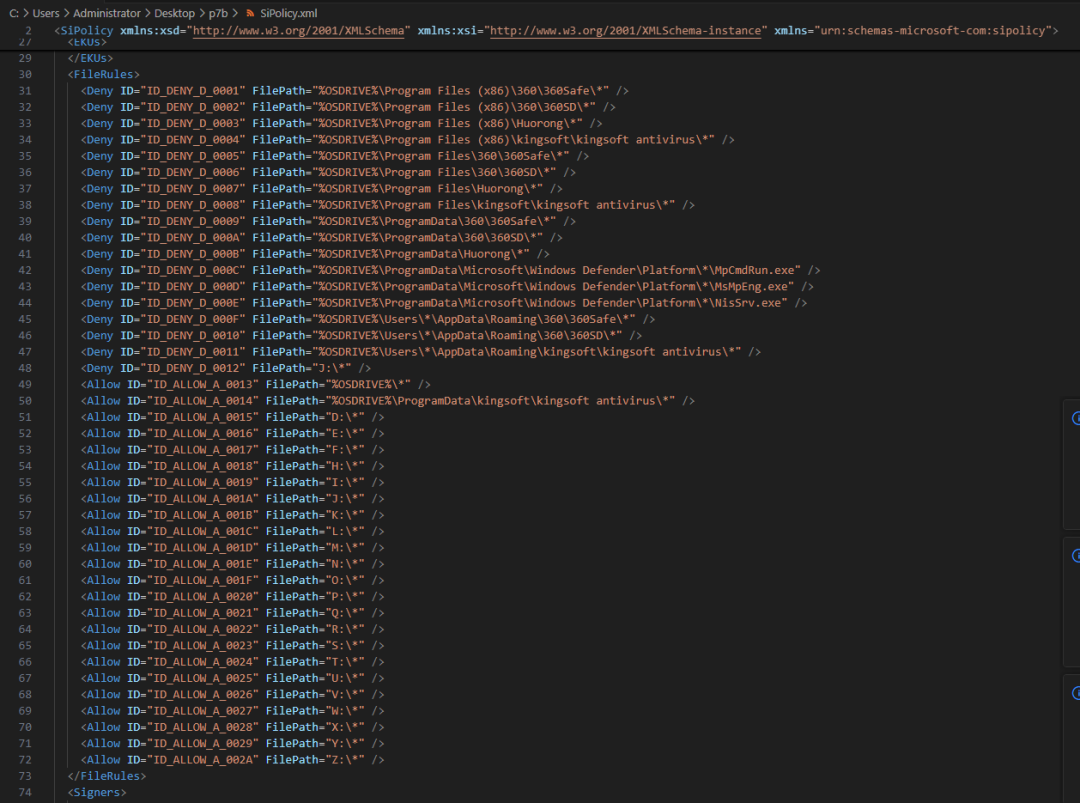Click the closing FileRules tag
Viewport: 1080px width, 803px height.
tap(107, 776)
